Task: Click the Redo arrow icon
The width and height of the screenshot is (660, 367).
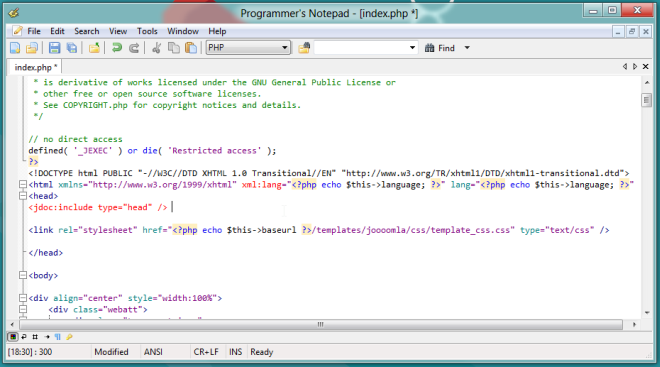Action: 134,48
